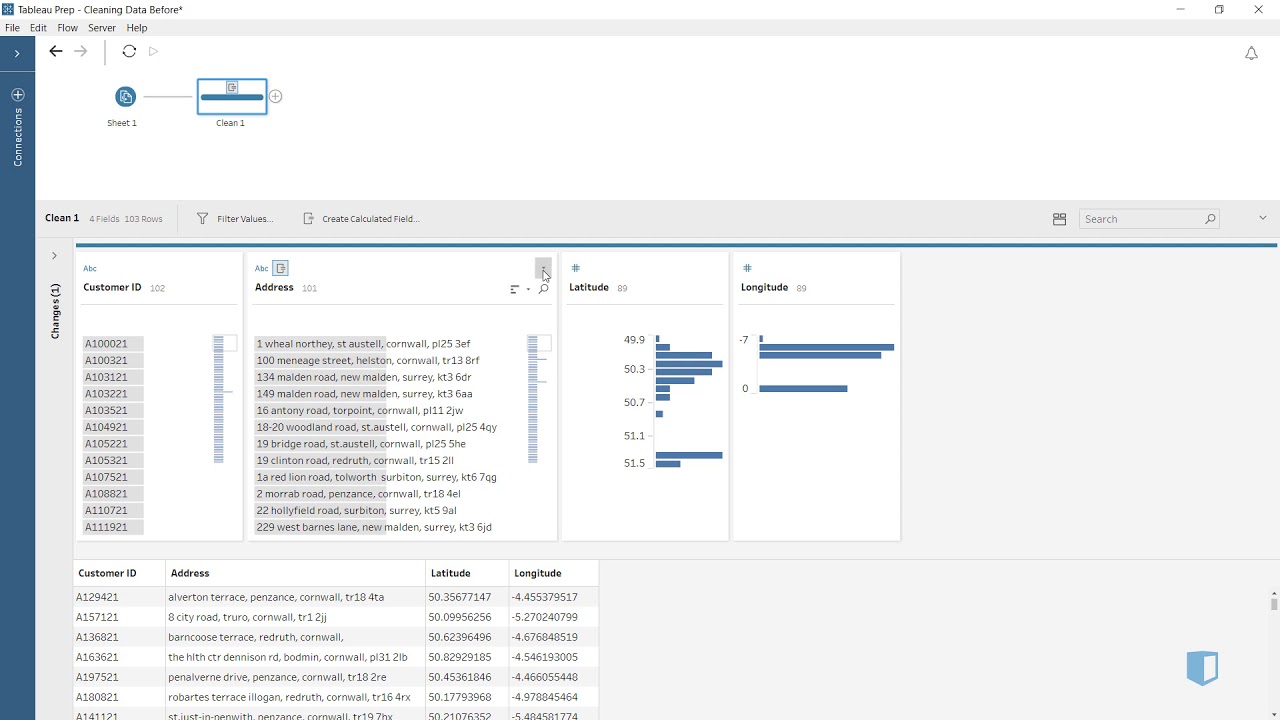
Task: Select the Address field name
Action: point(274,287)
